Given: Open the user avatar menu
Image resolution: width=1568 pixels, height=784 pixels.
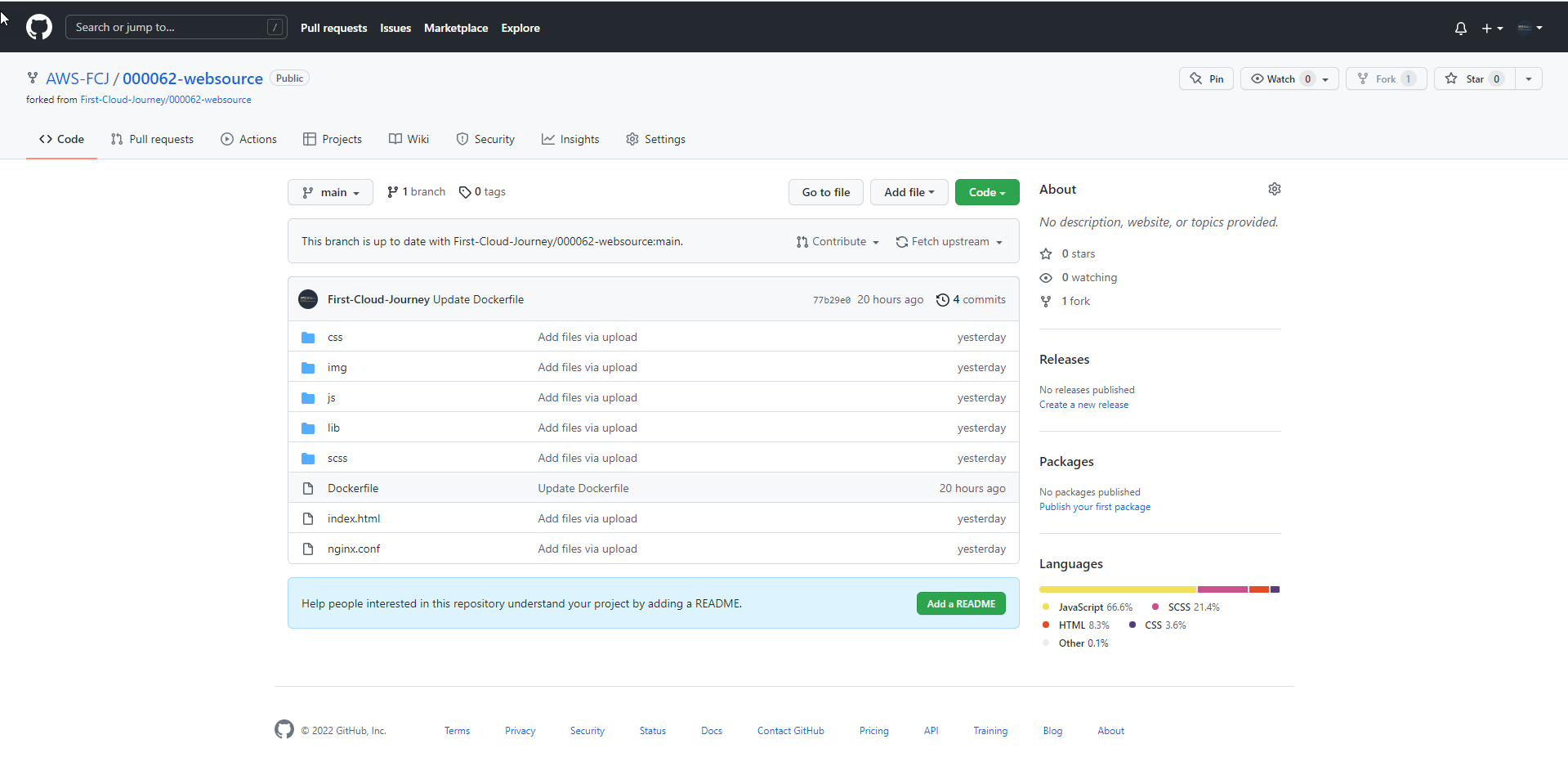Looking at the screenshot, I should (x=1530, y=28).
